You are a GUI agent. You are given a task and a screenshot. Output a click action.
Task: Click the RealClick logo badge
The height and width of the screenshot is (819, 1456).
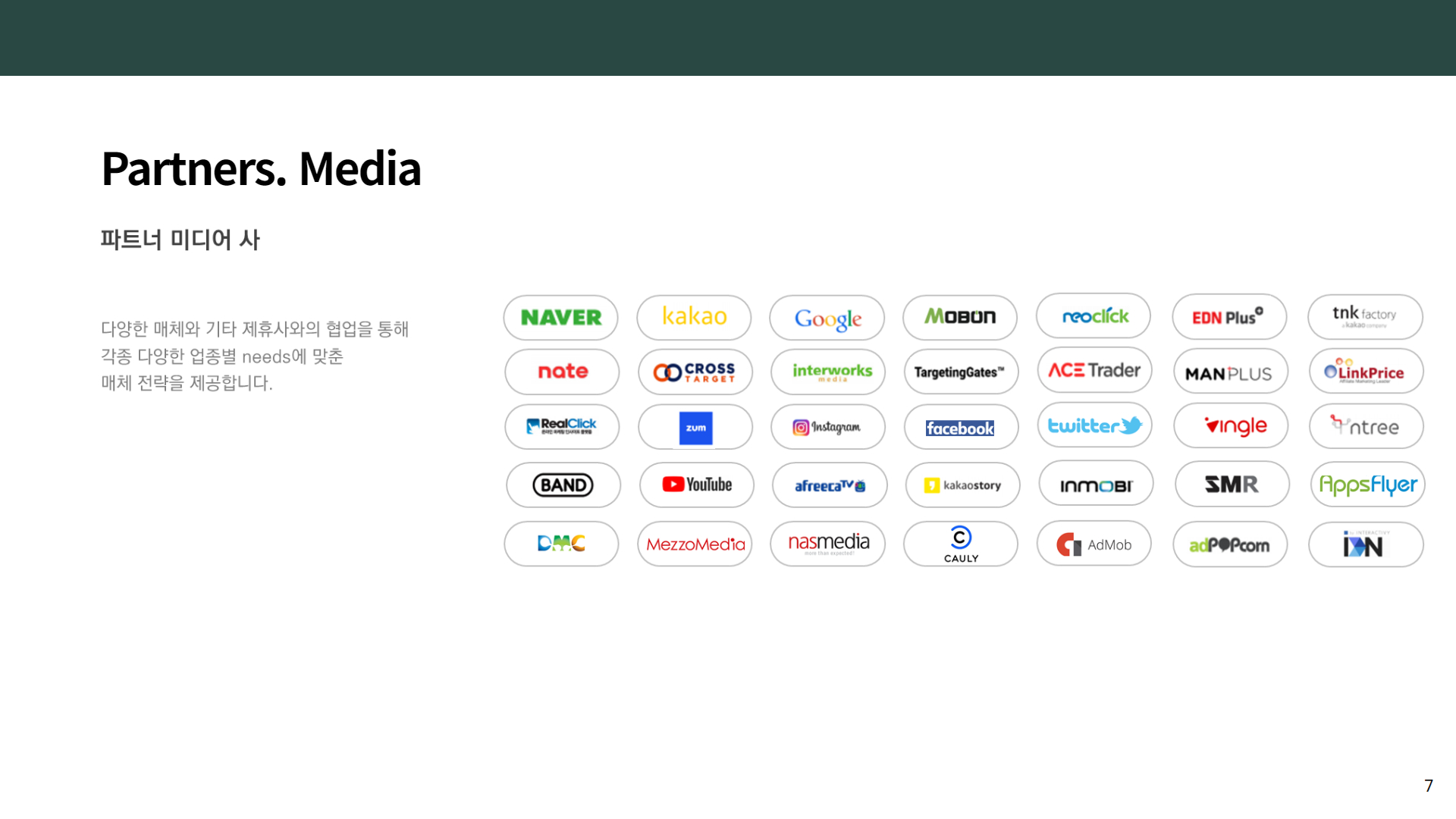pyautogui.click(x=562, y=427)
